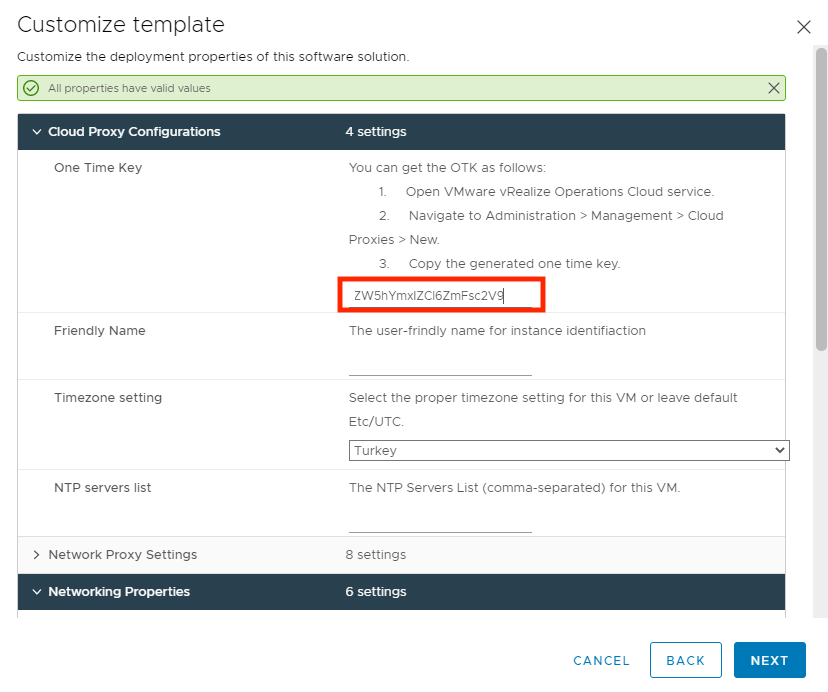Screen dimensions: 828x692
Task: Expand Network Proxy Settings chevron
Action: [36, 555]
